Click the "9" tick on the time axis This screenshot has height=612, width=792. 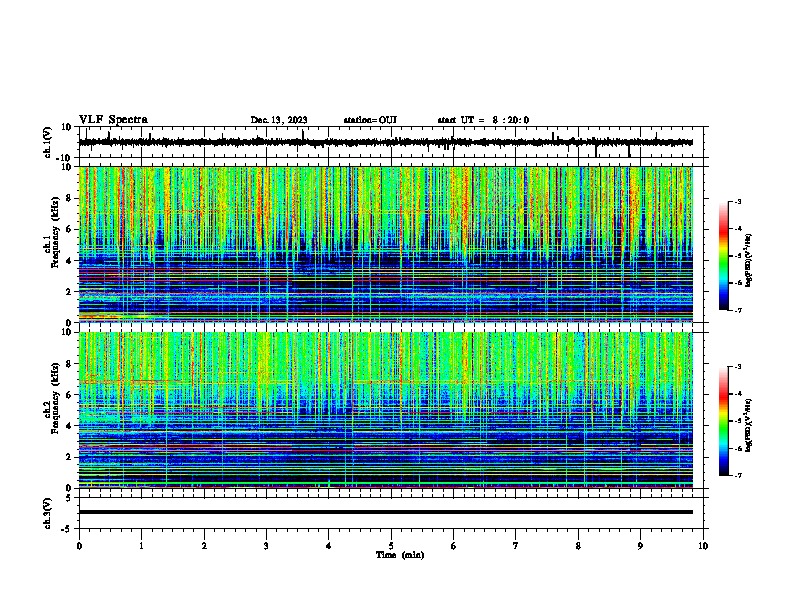point(640,546)
